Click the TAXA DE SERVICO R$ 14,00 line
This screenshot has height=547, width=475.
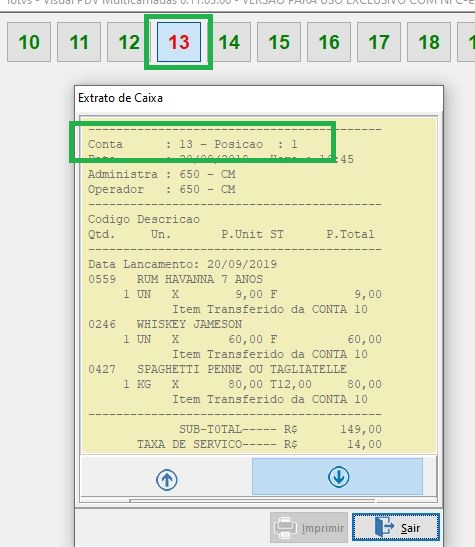pyautogui.click(x=259, y=444)
